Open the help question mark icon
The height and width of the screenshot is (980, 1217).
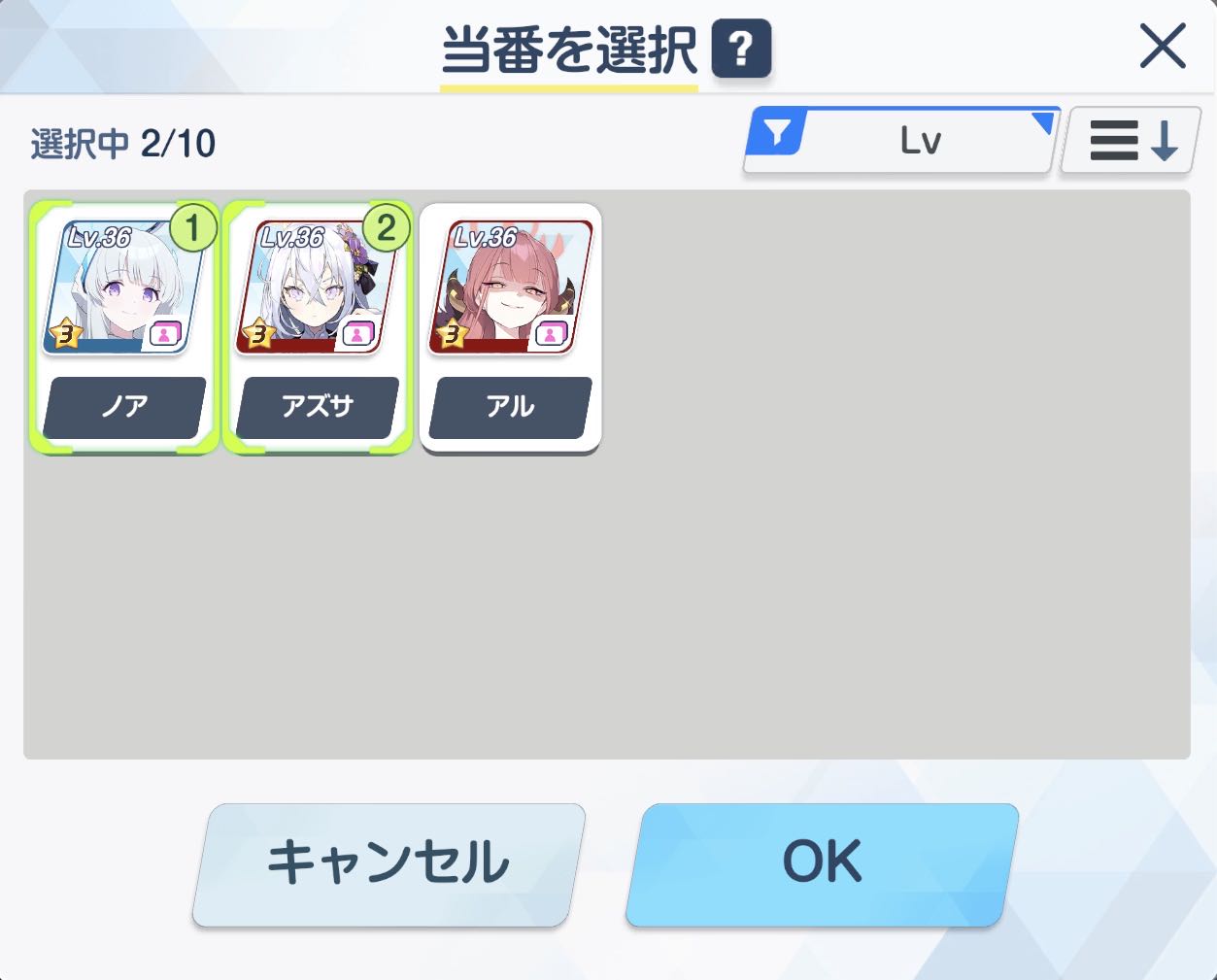coord(741,49)
